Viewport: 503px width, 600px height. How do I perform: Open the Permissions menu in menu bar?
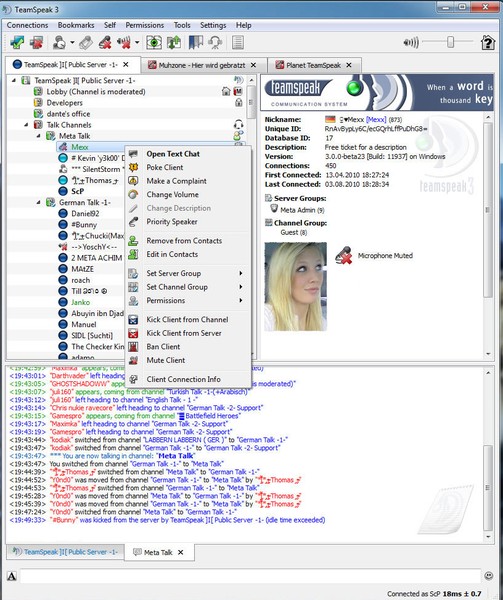[x=145, y=25]
